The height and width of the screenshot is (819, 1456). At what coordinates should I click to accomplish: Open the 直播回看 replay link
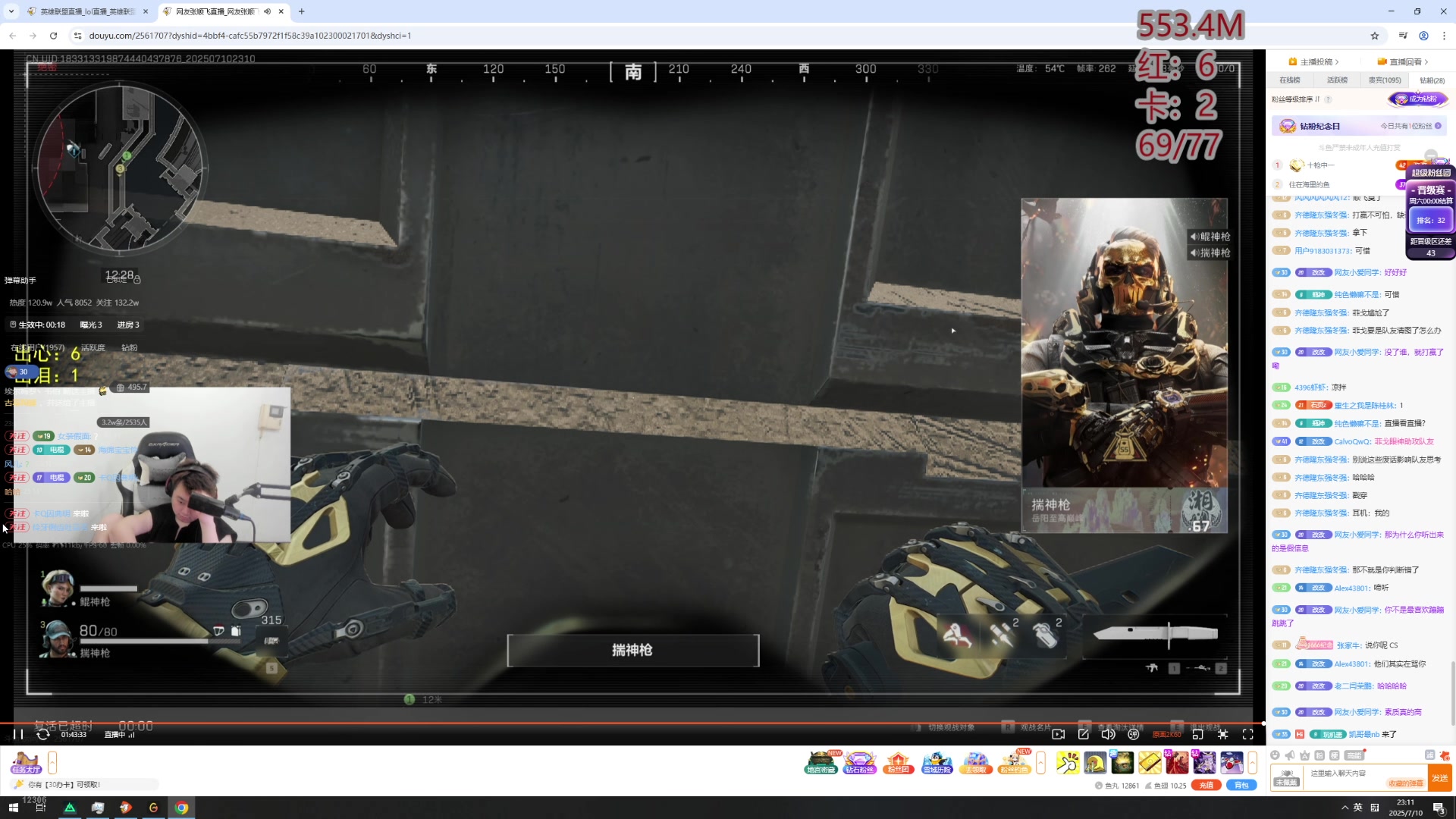(1403, 62)
